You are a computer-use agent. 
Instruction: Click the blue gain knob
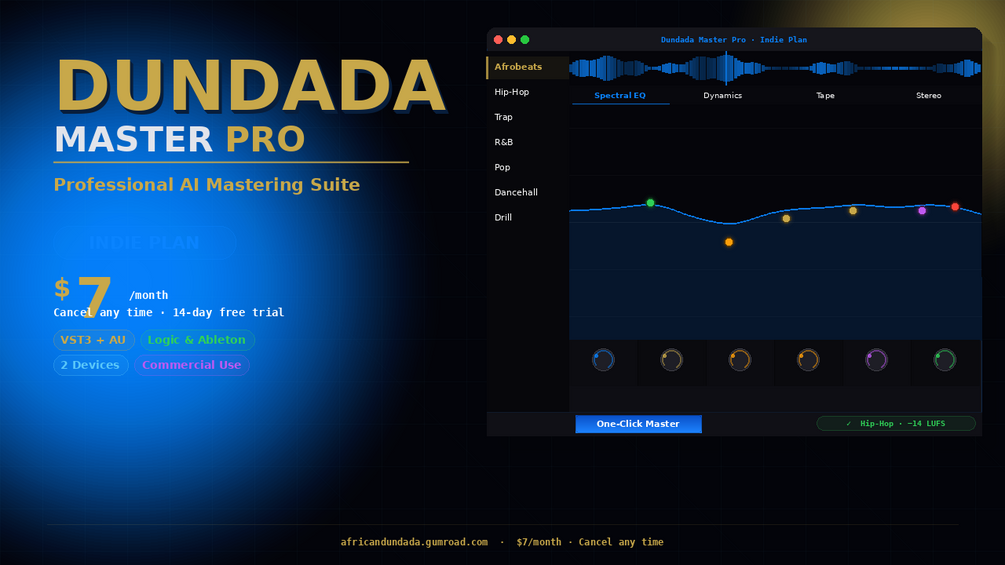point(603,360)
